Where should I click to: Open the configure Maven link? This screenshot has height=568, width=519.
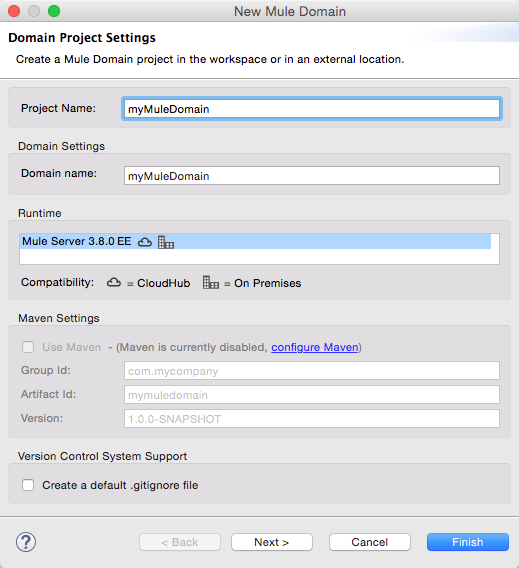click(x=315, y=347)
